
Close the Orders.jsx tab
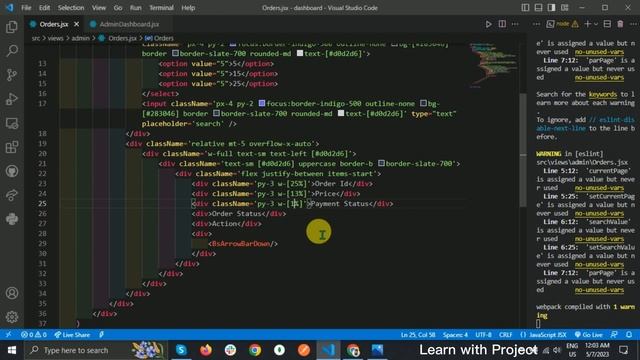[76, 24]
